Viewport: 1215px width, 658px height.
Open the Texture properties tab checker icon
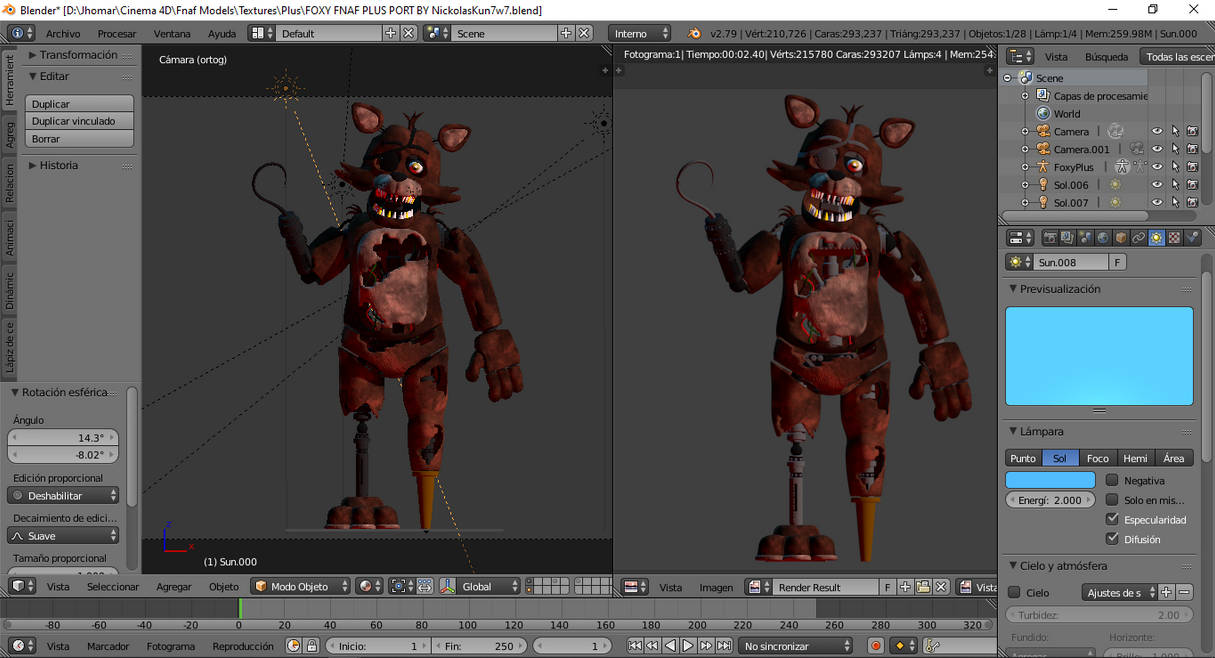(x=1175, y=238)
